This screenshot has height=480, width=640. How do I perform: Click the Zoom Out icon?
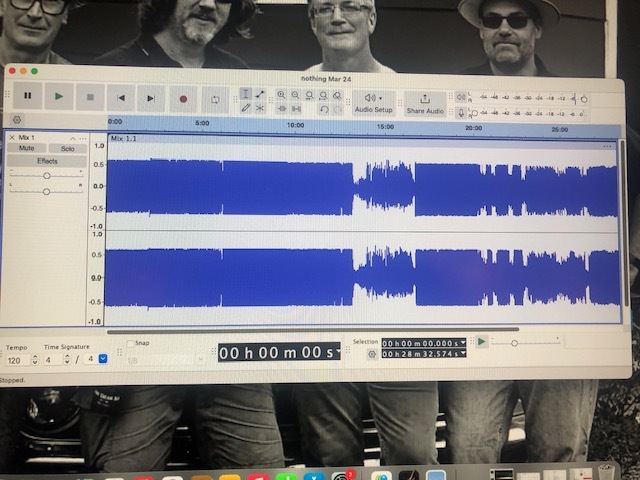click(x=295, y=96)
